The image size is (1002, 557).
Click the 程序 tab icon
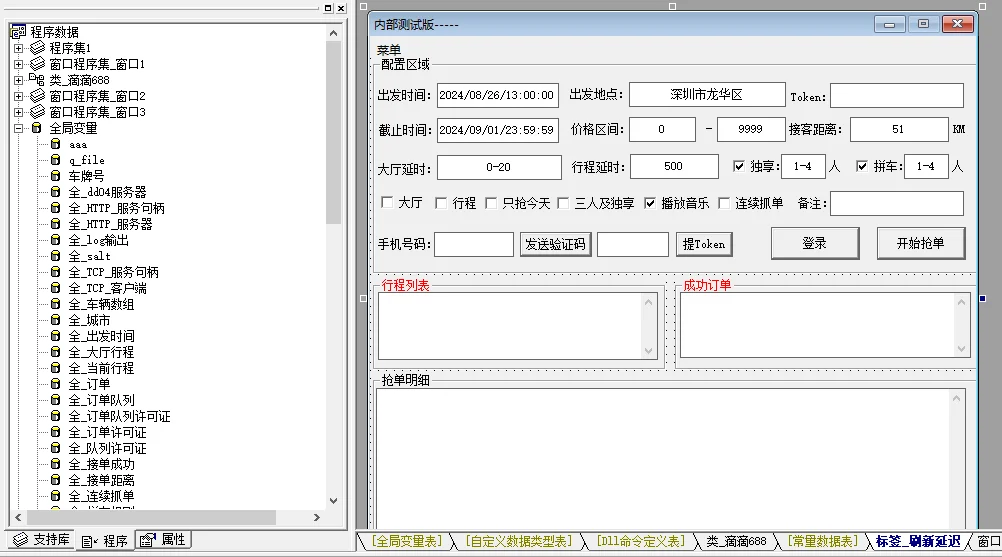coord(89,541)
